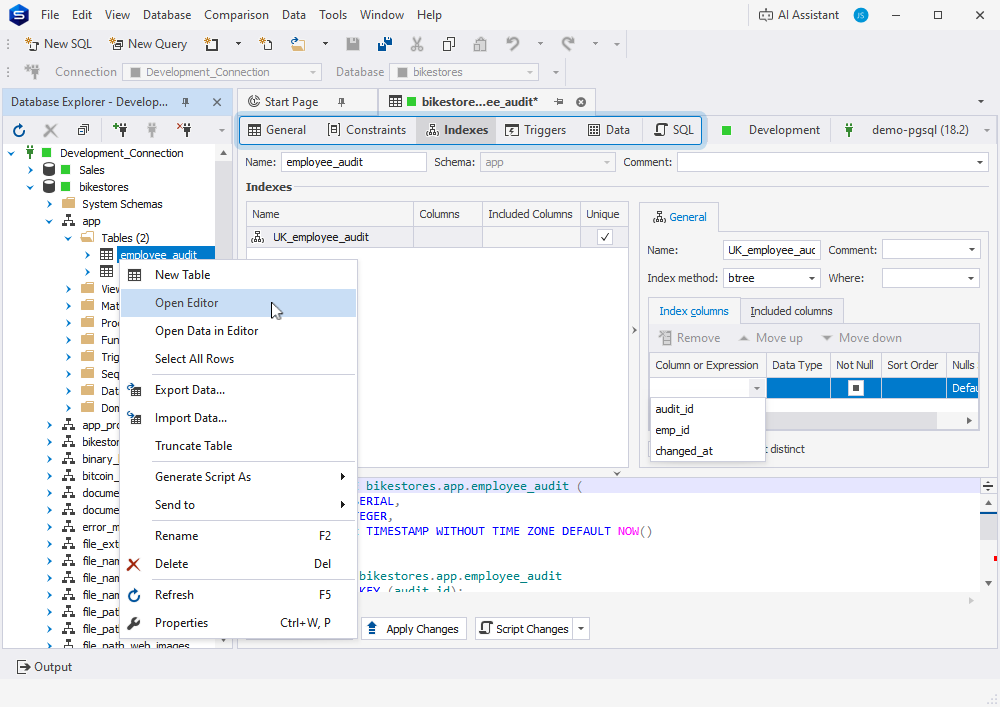Click the Save icon in toolbar
This screenshot has width=1000, height=707.
click(x=353, y=44)
